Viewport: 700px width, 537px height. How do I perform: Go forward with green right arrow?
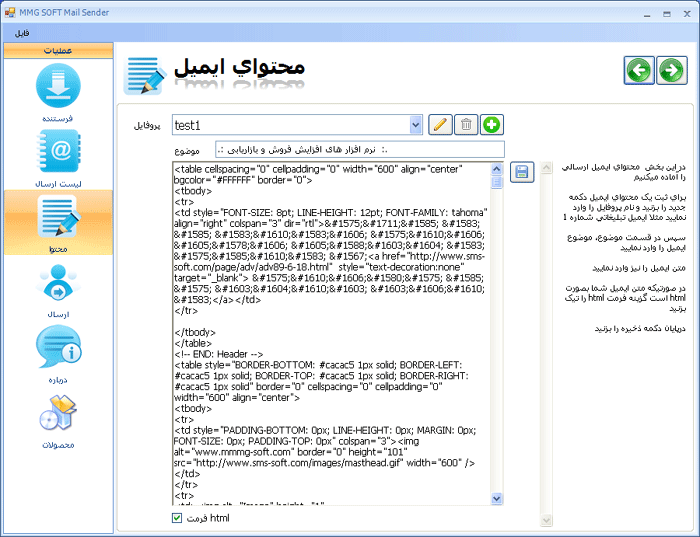point(672,70)
